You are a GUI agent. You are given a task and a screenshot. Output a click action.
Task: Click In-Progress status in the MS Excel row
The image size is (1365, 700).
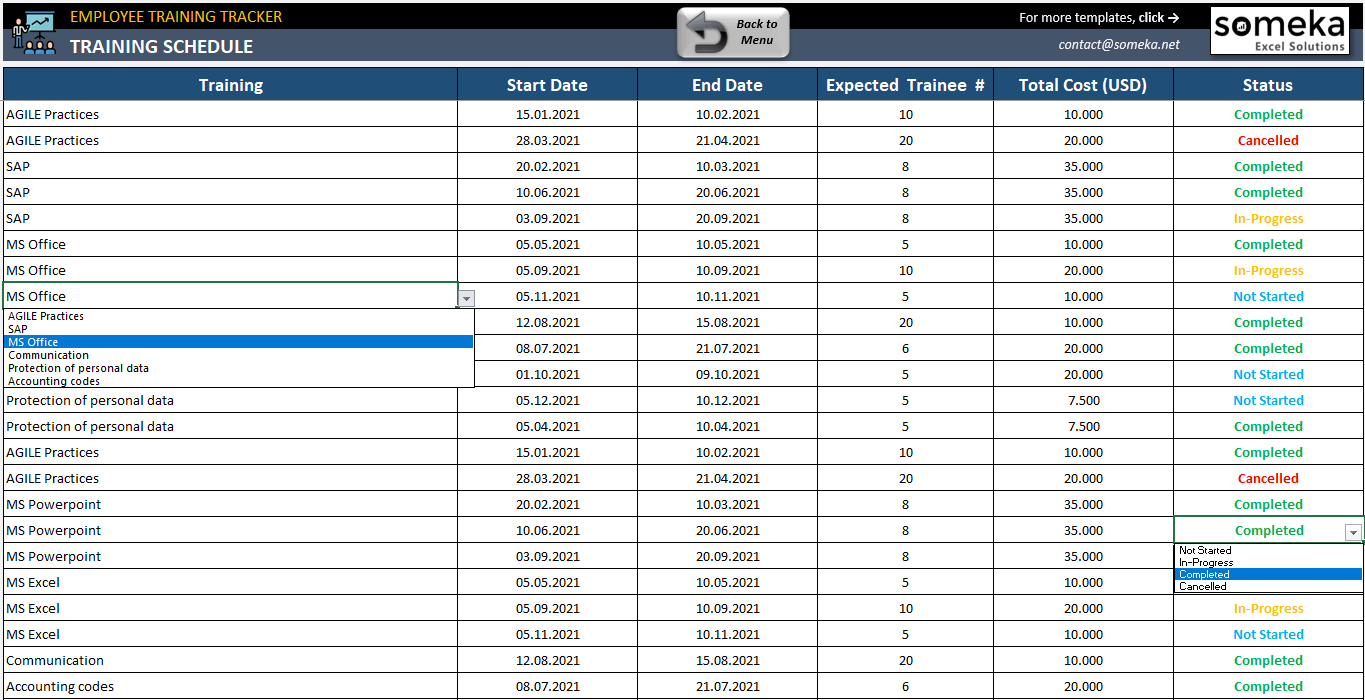coord(1268,608)
